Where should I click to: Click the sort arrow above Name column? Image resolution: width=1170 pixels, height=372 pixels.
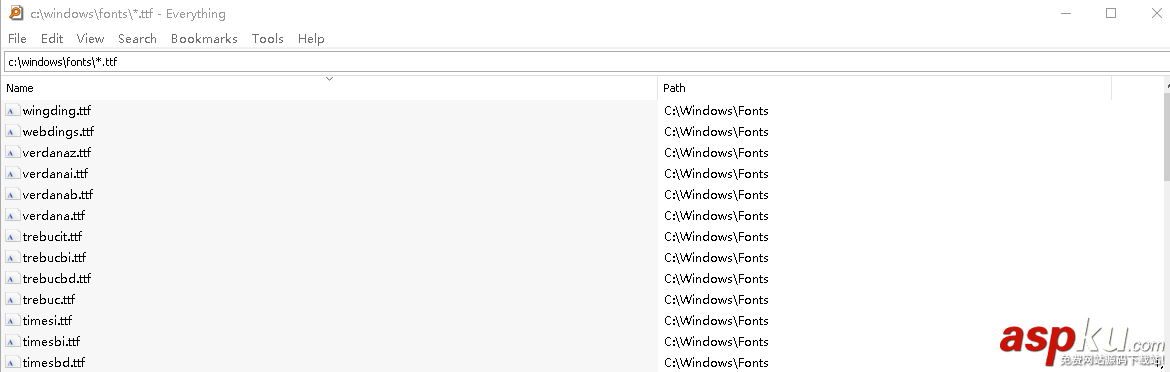pos(329,78)
